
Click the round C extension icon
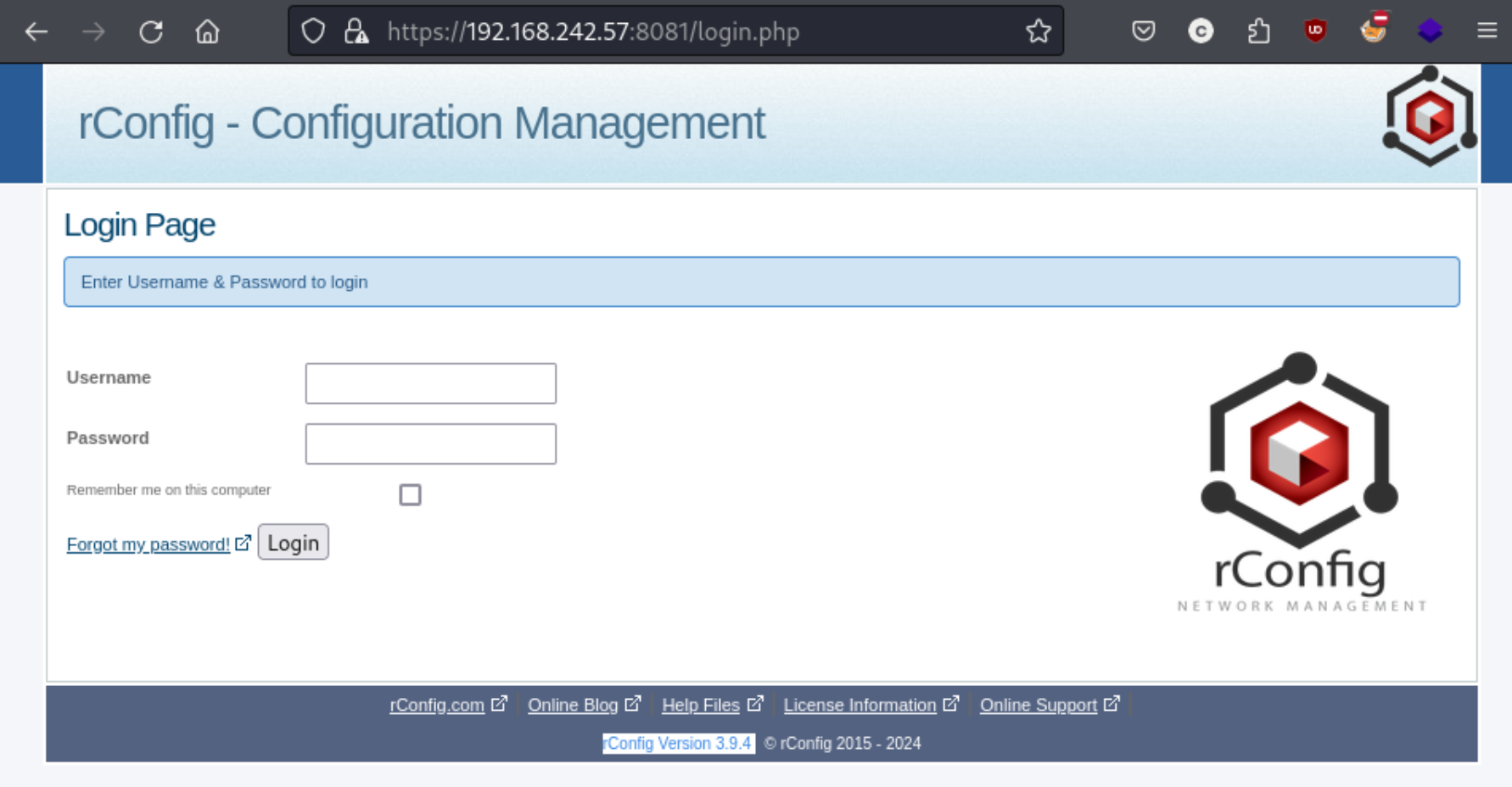[x=1201, y=31]
